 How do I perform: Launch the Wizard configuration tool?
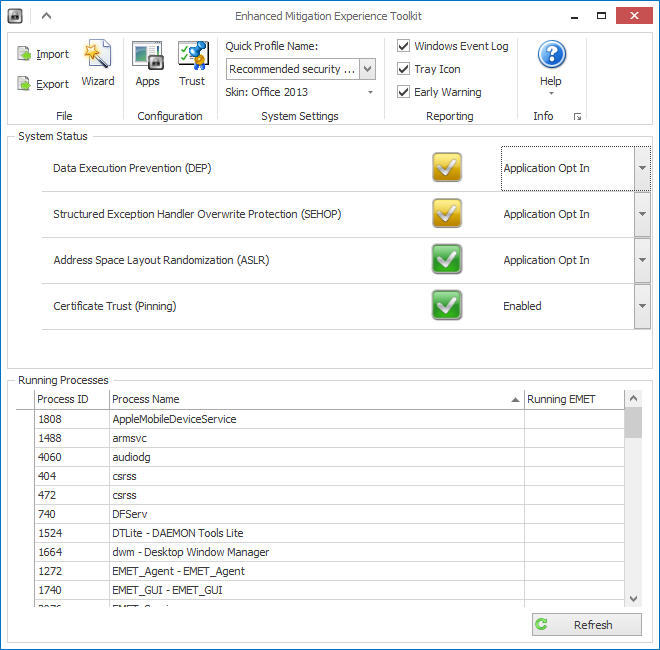(98, 63)
